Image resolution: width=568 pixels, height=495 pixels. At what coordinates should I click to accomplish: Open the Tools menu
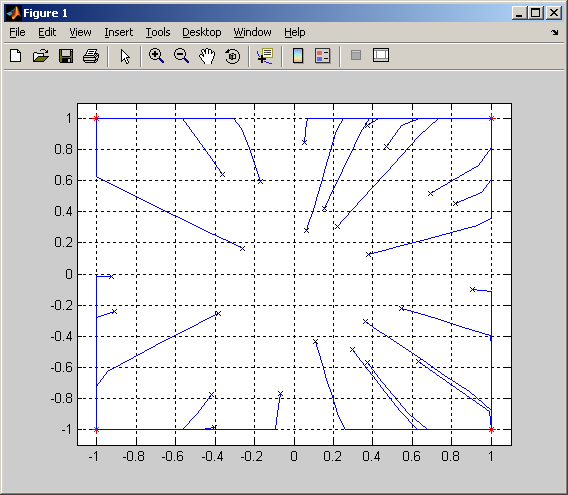(x=158, y=32)
